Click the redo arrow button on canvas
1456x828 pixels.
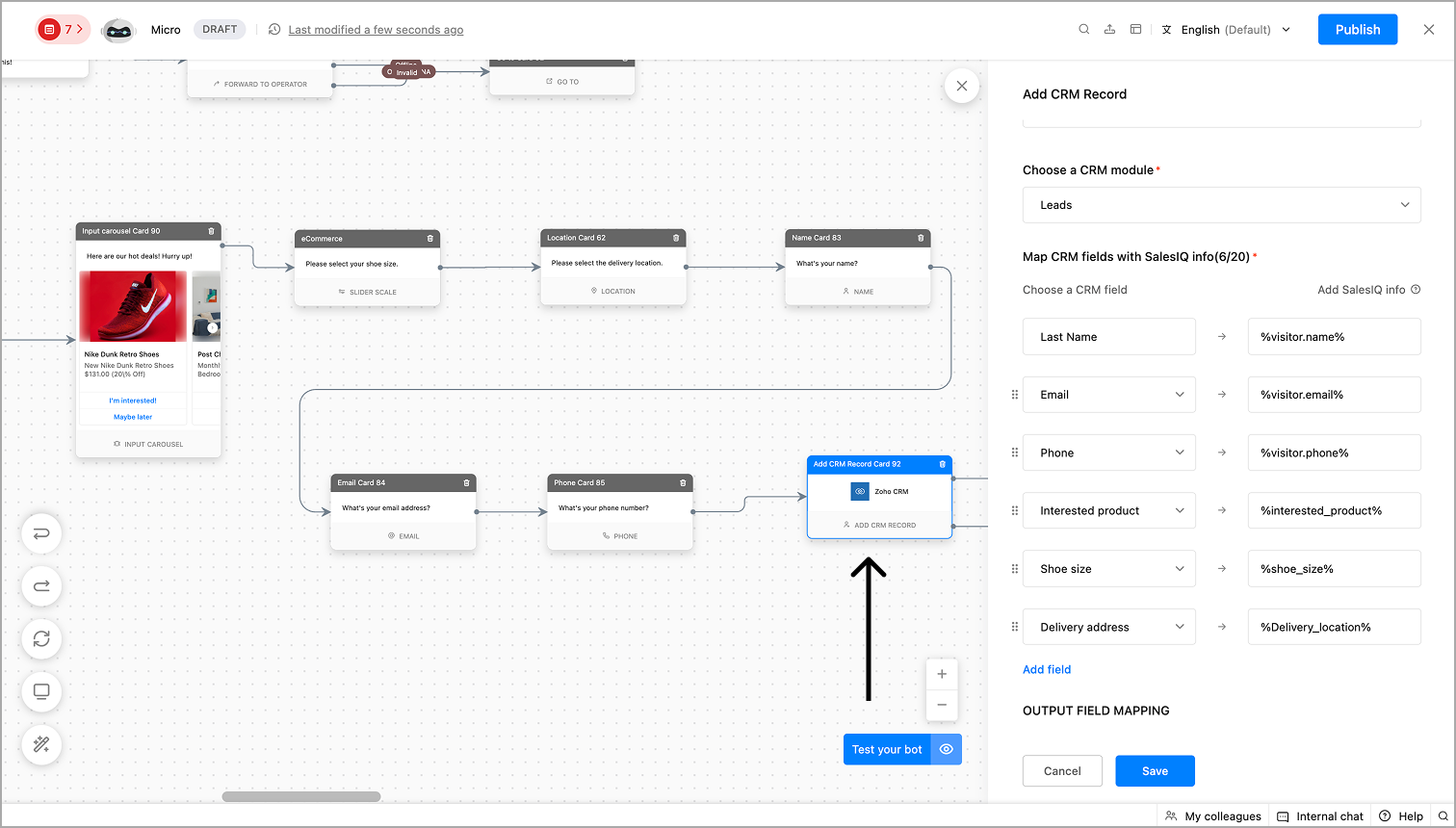tap(41, 586)
